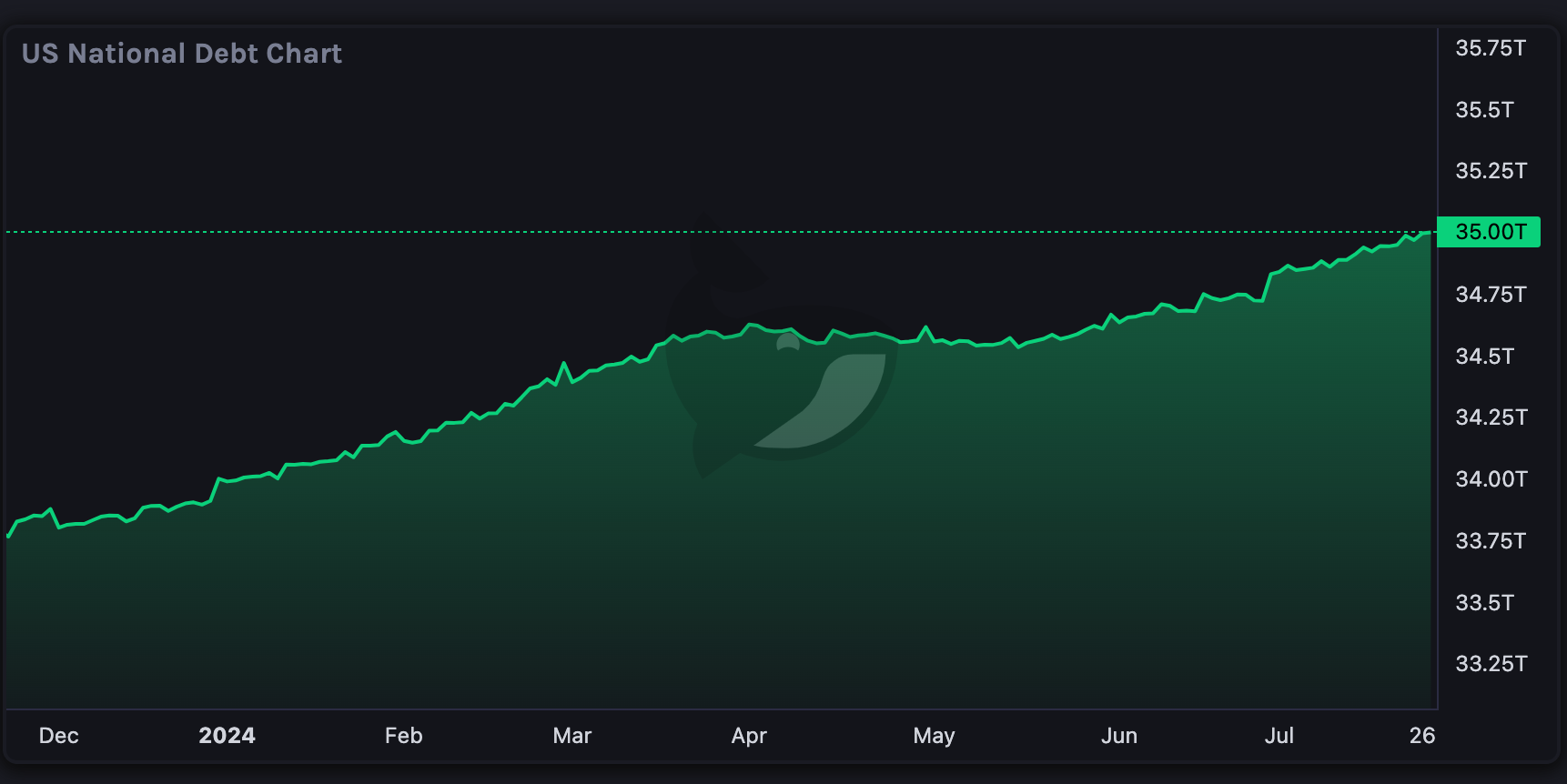This screenshot has width=1567, height=784.
Task: Click the 34.00T price axis label
Action: click(x=1491, y=479)
